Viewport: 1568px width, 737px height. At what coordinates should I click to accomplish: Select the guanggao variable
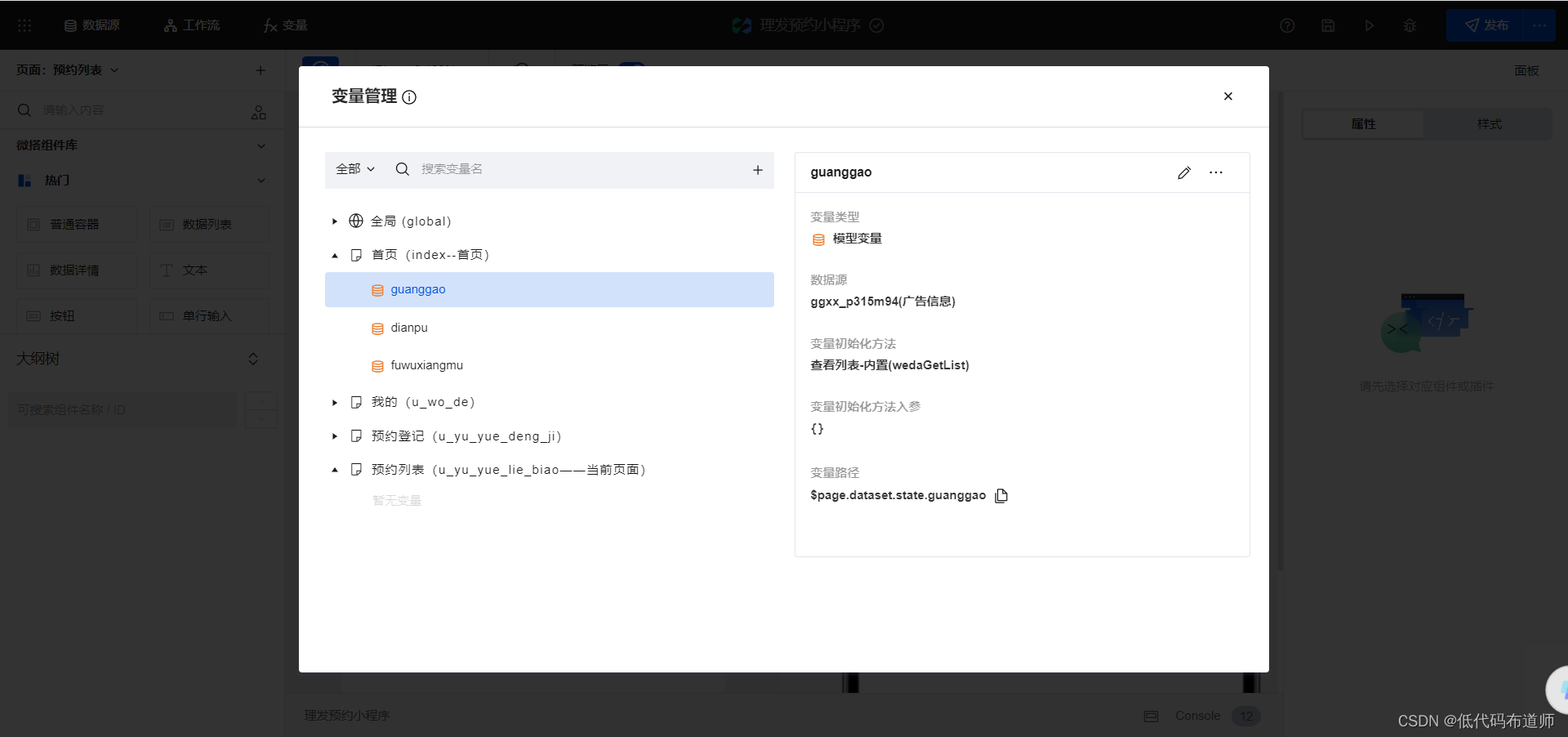click(549, 289)
